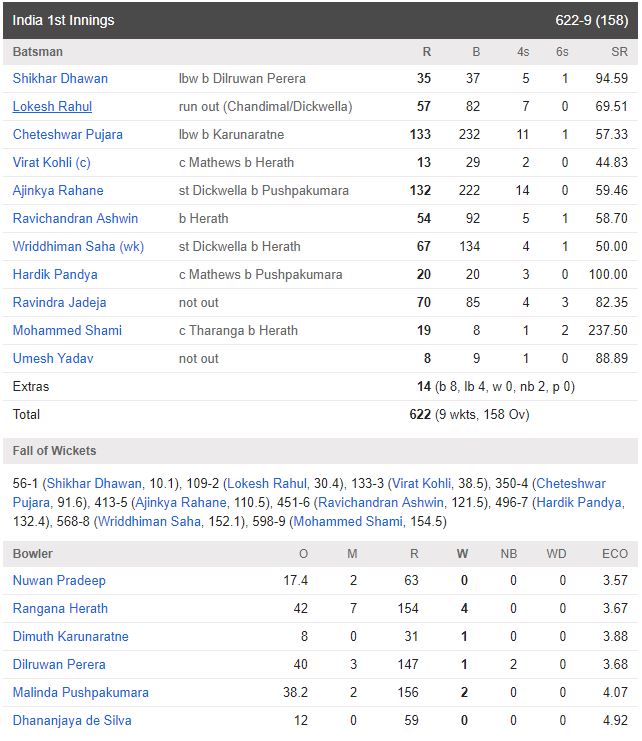Viewport: 642px width, 741px height.
Task: Click Malinda Pushpakumara bowler name
Action: tap(81, 692)
